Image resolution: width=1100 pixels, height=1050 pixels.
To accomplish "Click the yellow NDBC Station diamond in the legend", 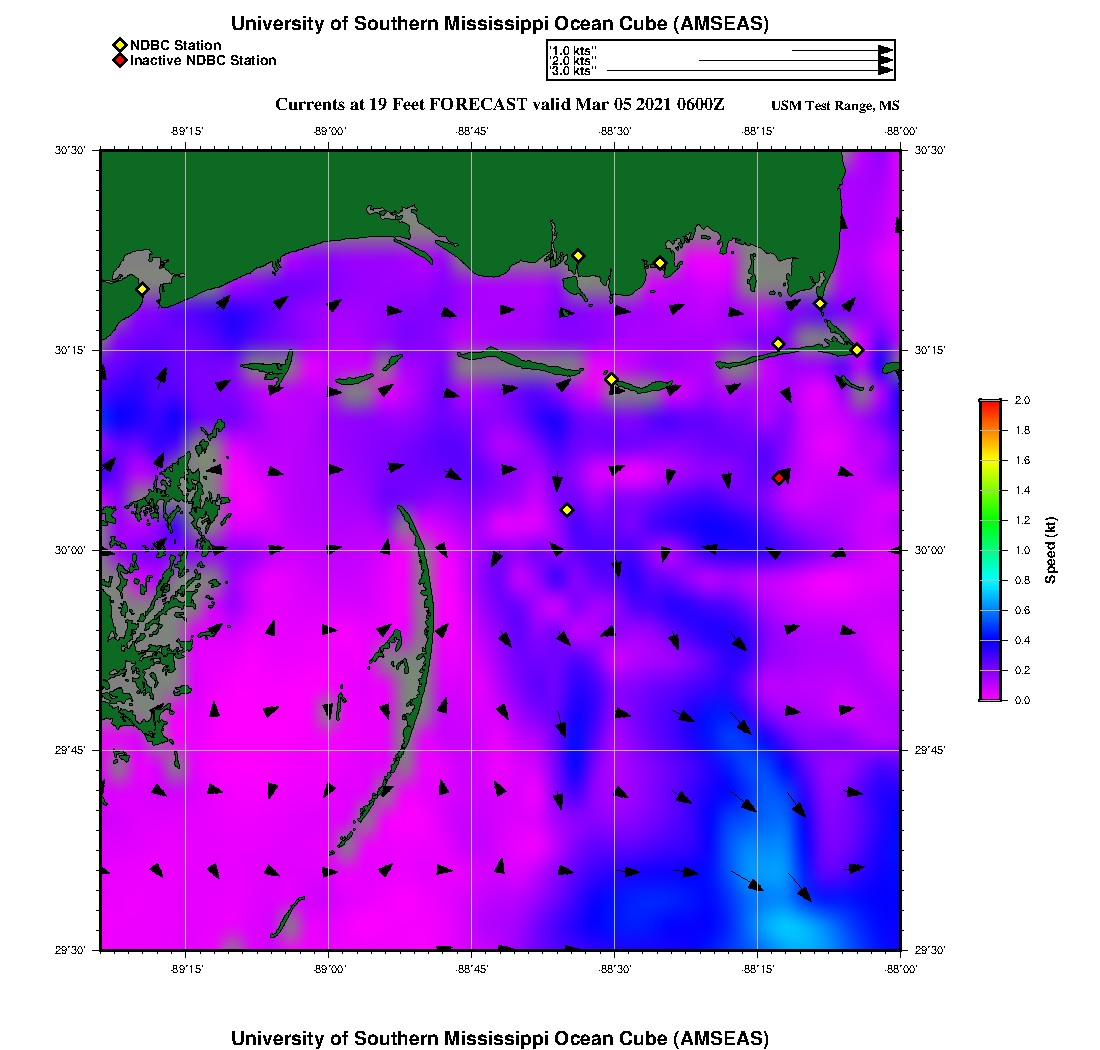I will pyautogui.click(x=119, y=45).
